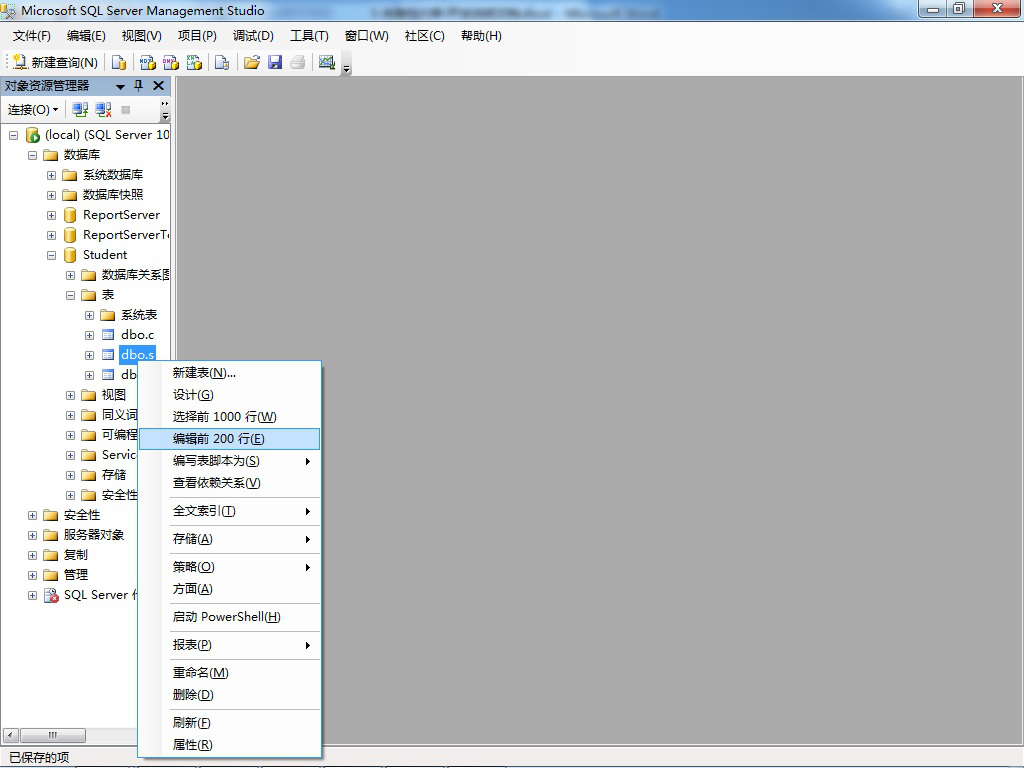Image resolution: width=1024 pixels, height=768 pixels.
Task: Click the Analysis Services XMLA Query icon
Action: pos(195,62)
